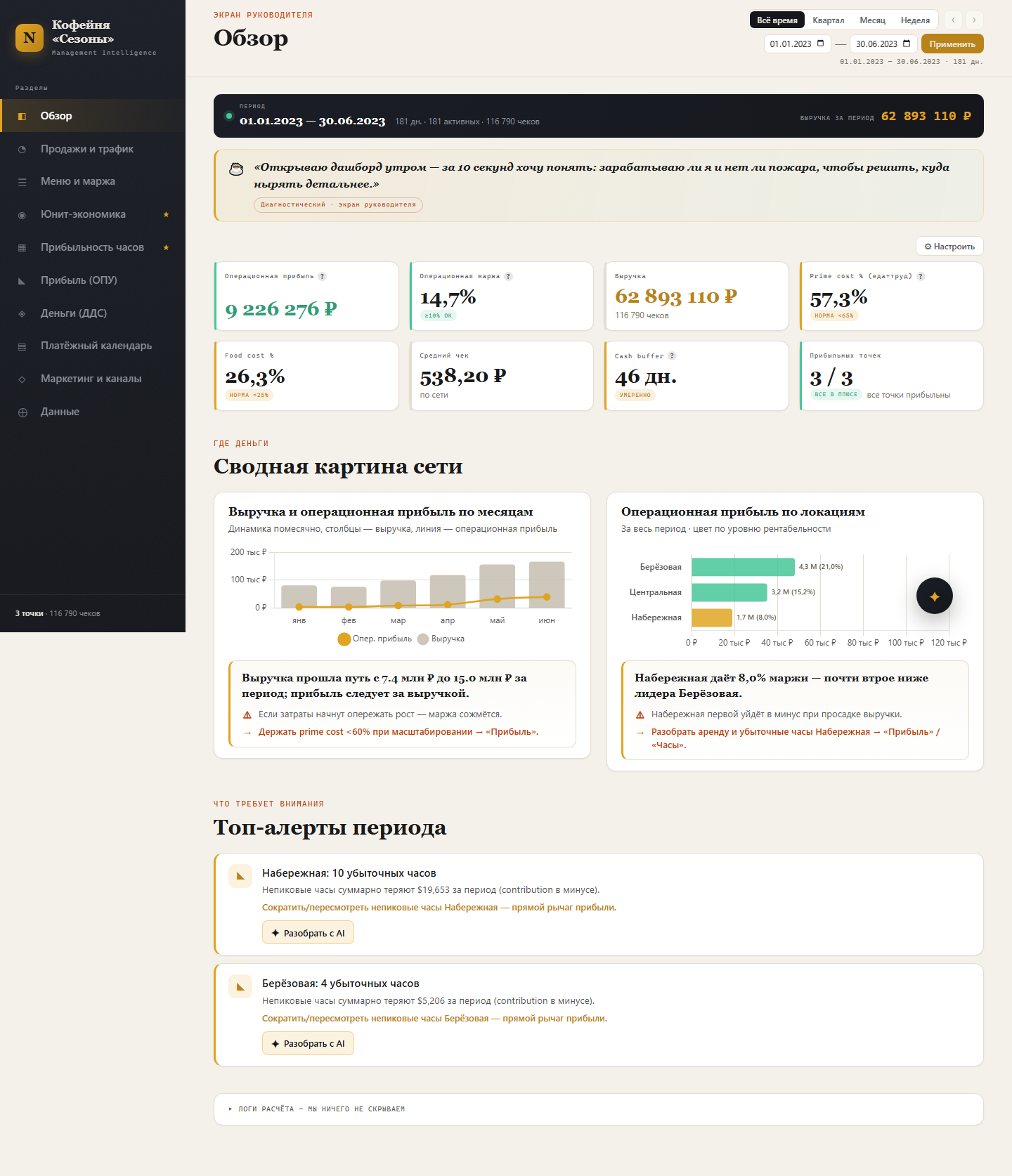Toggle Опер. прибыль series in chart legend
This screenshot has width=1012, height=1176.
[x=375, y=639]
